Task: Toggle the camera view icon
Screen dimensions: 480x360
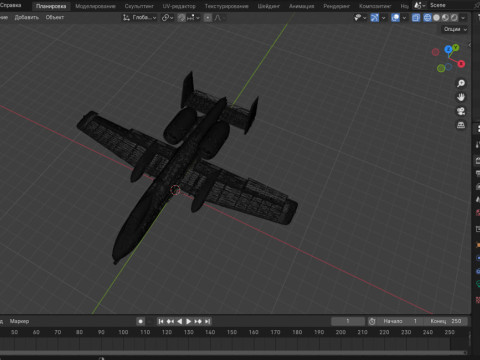Action: [x=461, y=111]
